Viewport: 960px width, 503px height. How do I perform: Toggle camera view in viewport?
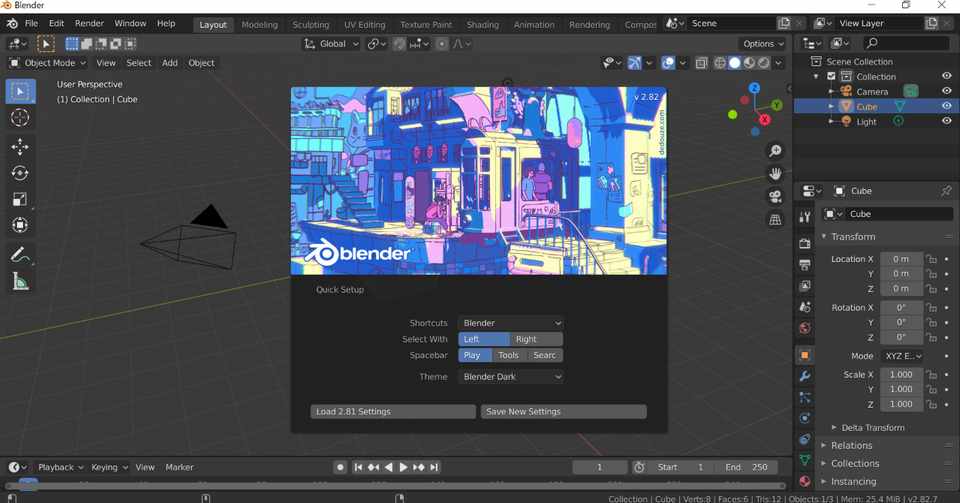tap(775, 197)
